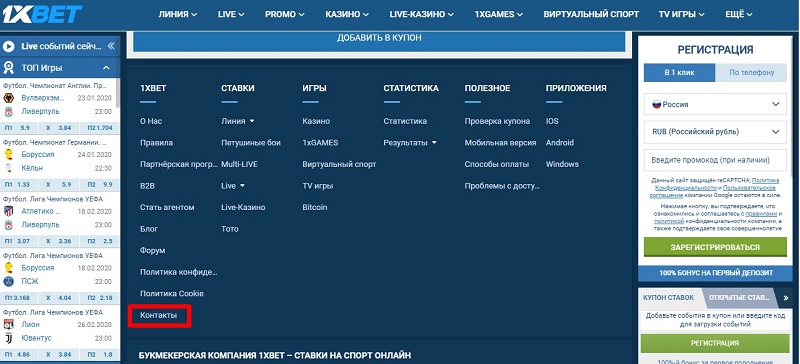Select the По телефону registration tab
This screenshot has width=800, height=364.
coord(751,72)
